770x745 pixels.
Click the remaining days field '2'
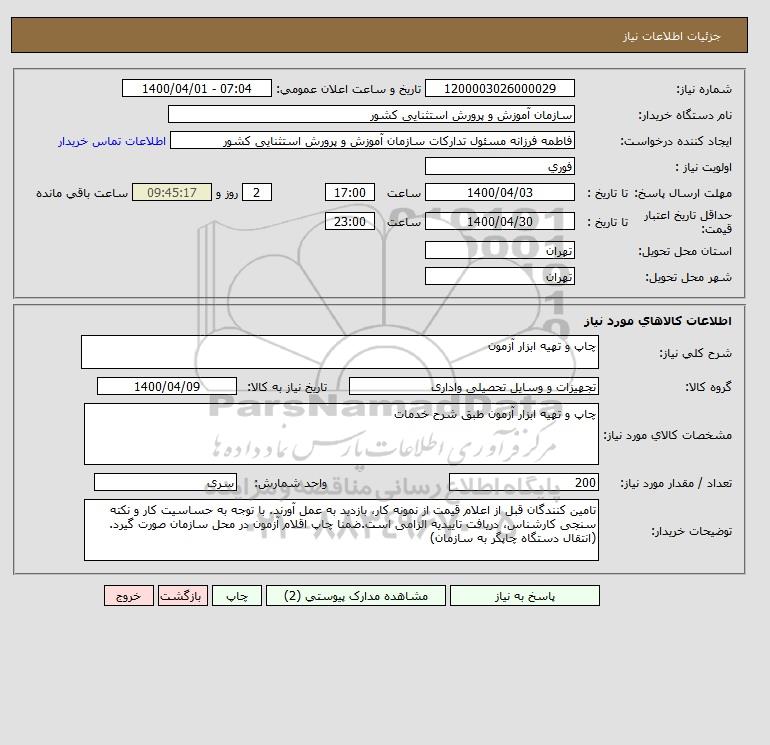click(x=256, y=193)
